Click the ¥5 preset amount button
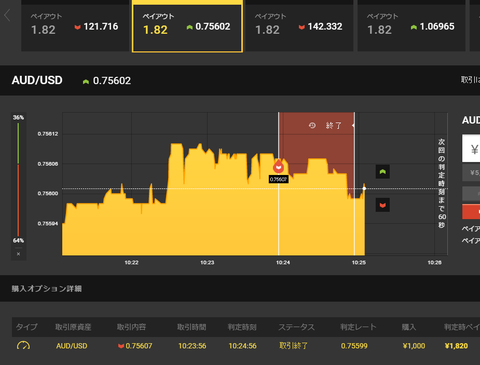480x365 pixels. pyautogui.click(x=471, y=173)
